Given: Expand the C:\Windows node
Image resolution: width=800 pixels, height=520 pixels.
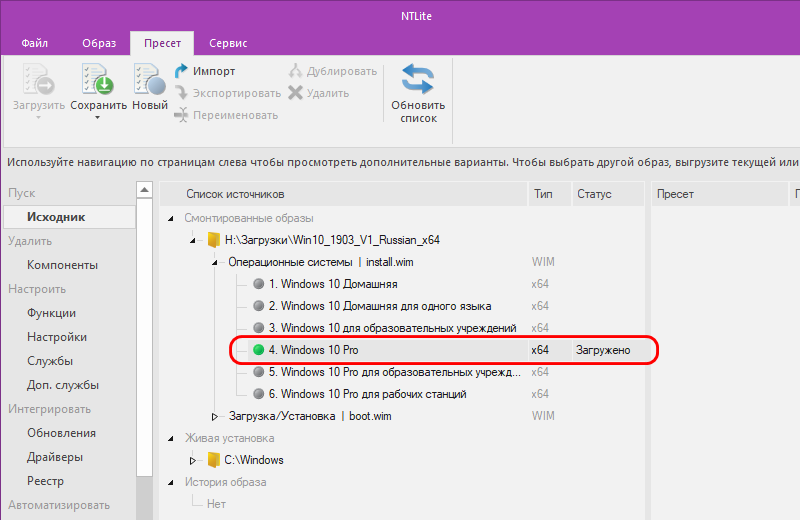Looking at the screenshot, I should click(x=193, y=460).
